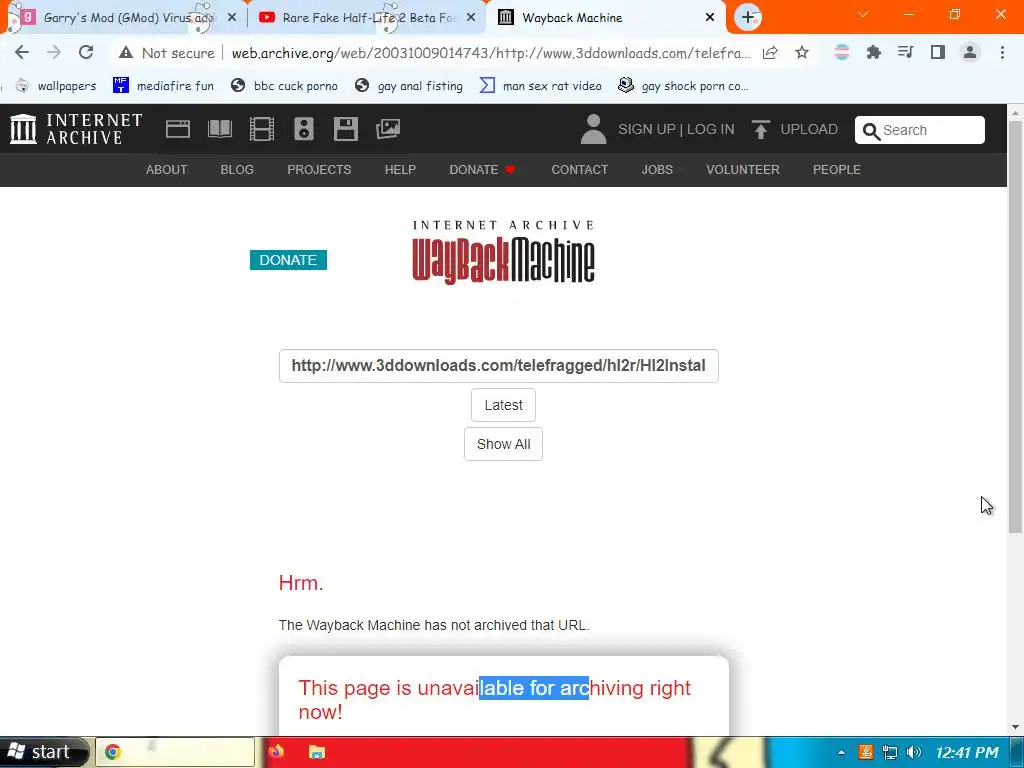
Task: Open the PROJECTS menu item
Action: [319, 170]
